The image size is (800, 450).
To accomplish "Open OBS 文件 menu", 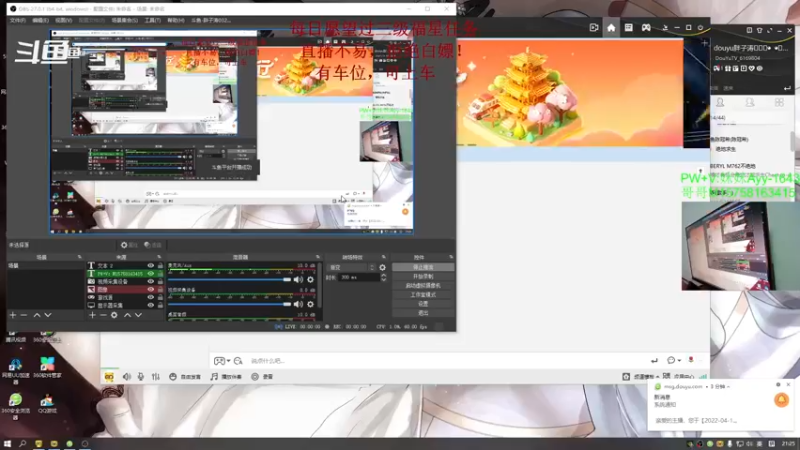I will click(17, 20).
